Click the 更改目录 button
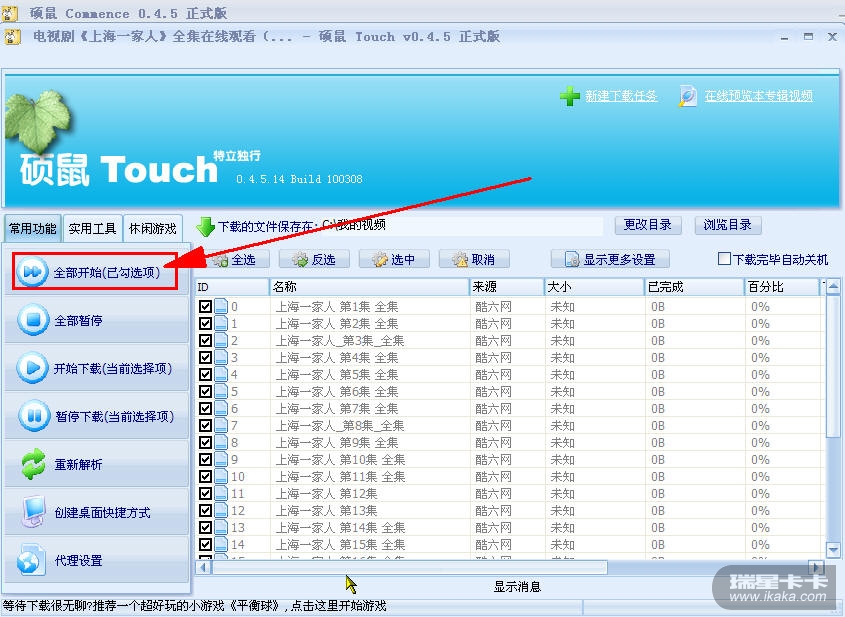The height and width of the screenshot is (617, 845). click(648, 225)
